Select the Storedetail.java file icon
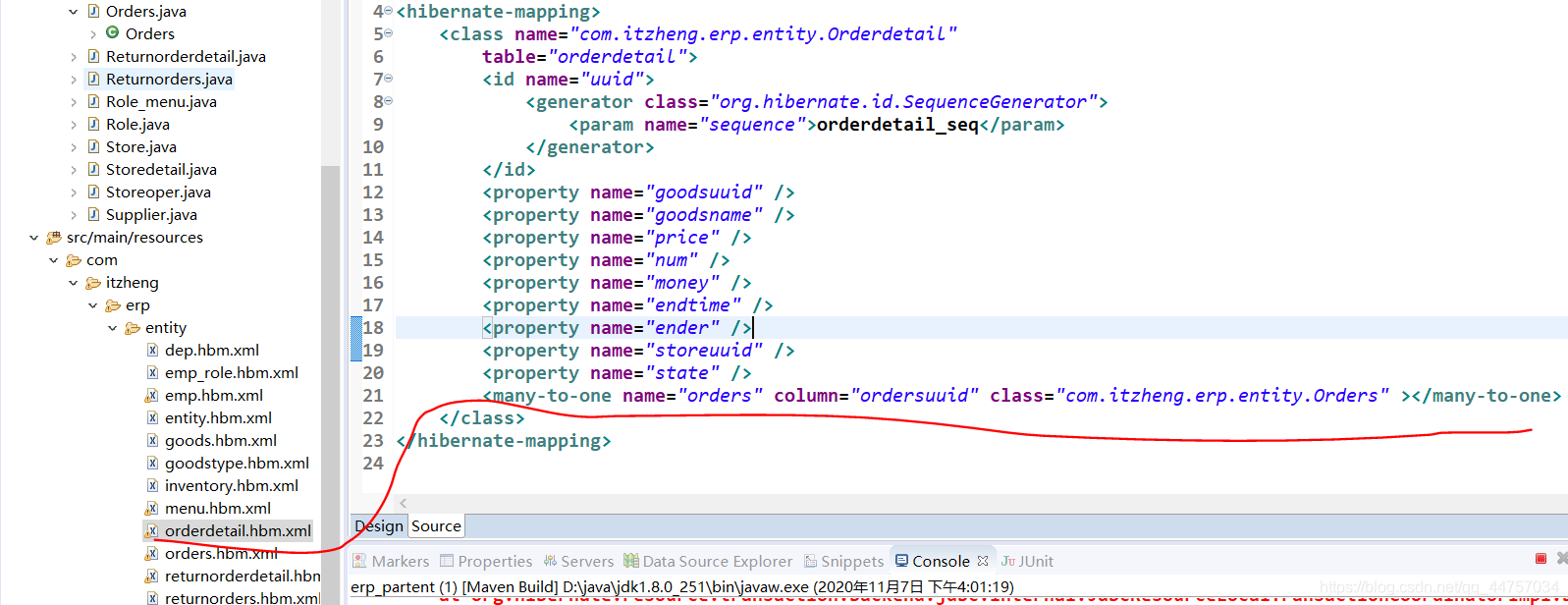This screenshot has height=605, width=1568. click(93, 170)
